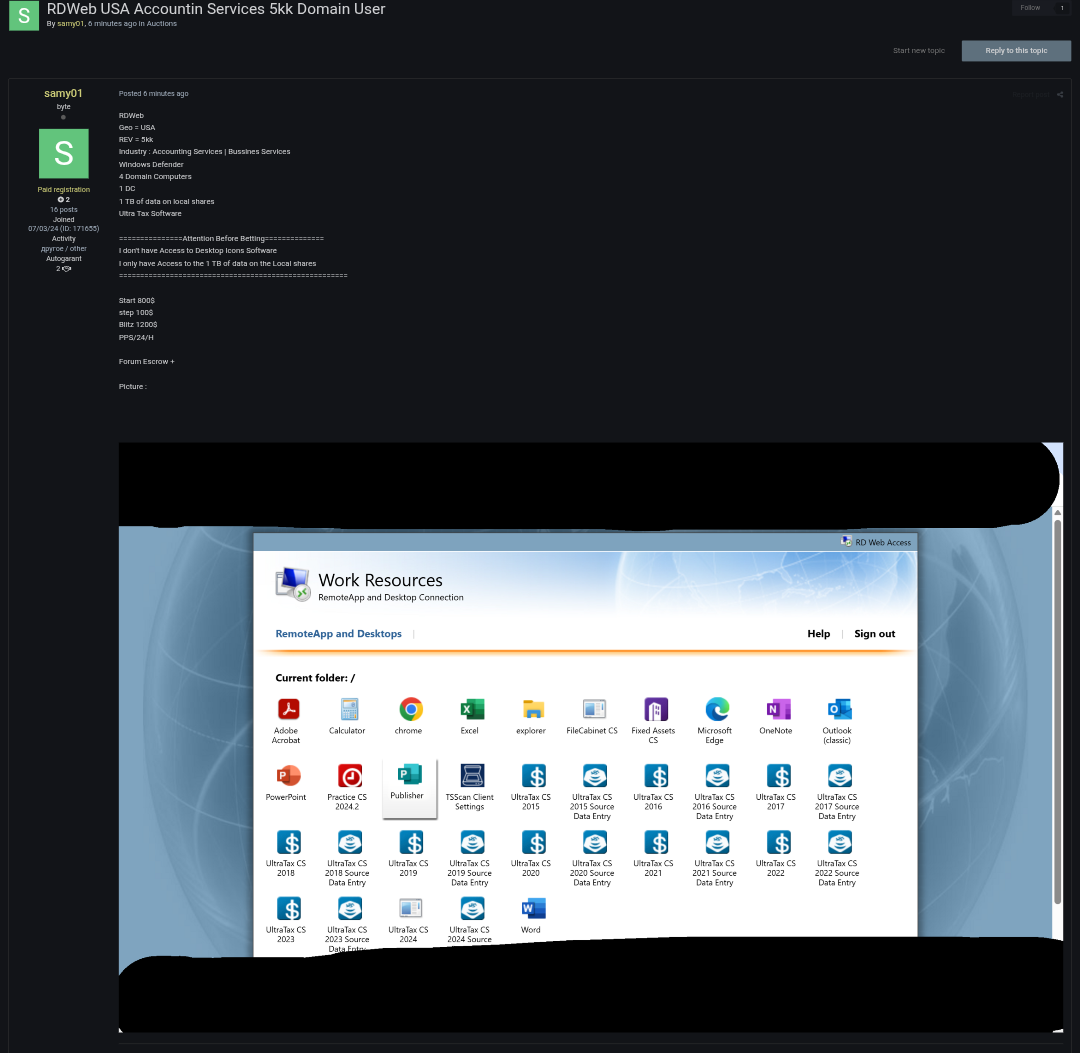Image resolution: width=1080 pixels, height=1053 pixels.
Task: Click the Follow button
Action: (1030, 8)
